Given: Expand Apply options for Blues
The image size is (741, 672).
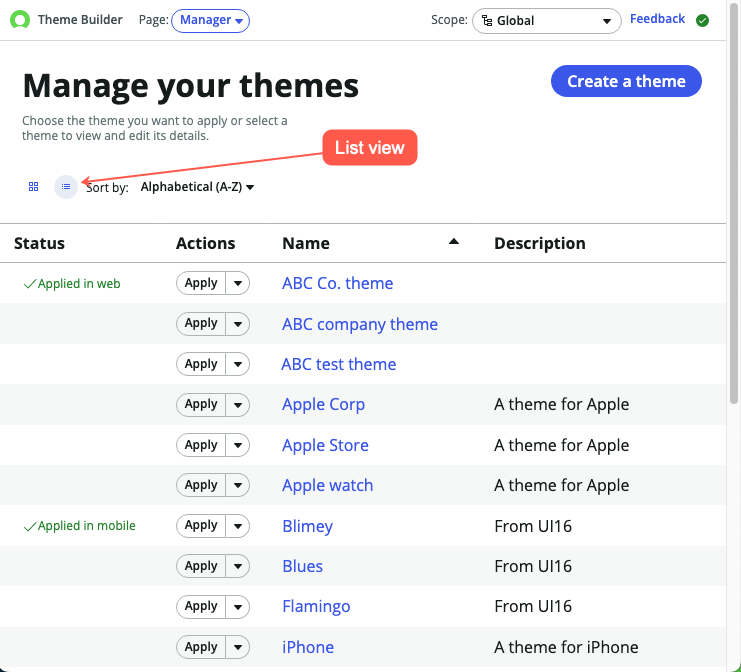Looking at the screenshot, I should click(x=238, y=566).
